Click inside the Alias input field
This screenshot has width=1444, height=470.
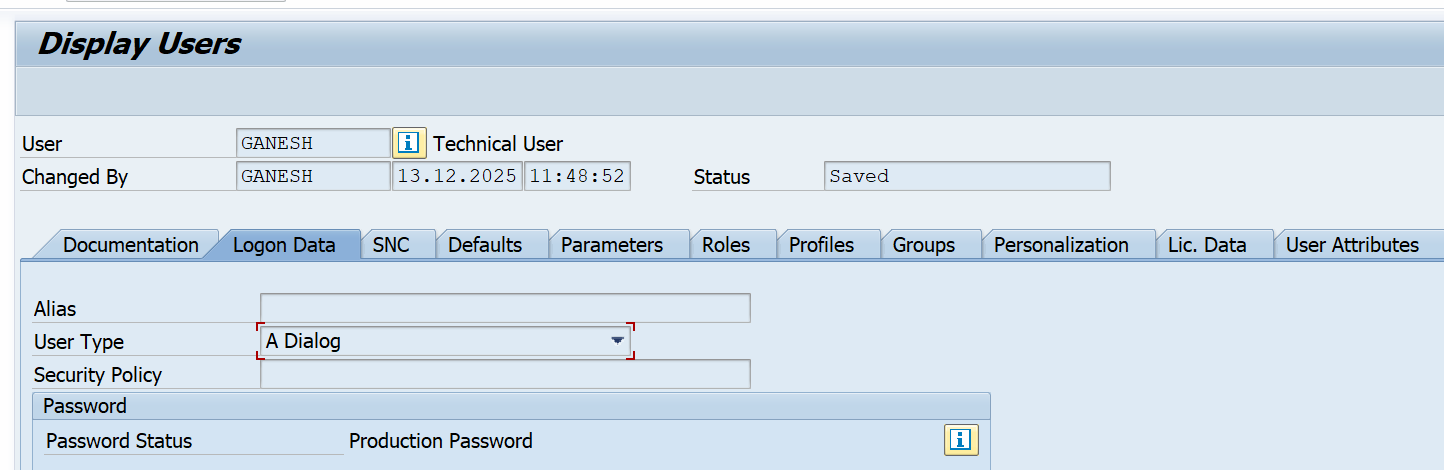click(x=504, y=308)
